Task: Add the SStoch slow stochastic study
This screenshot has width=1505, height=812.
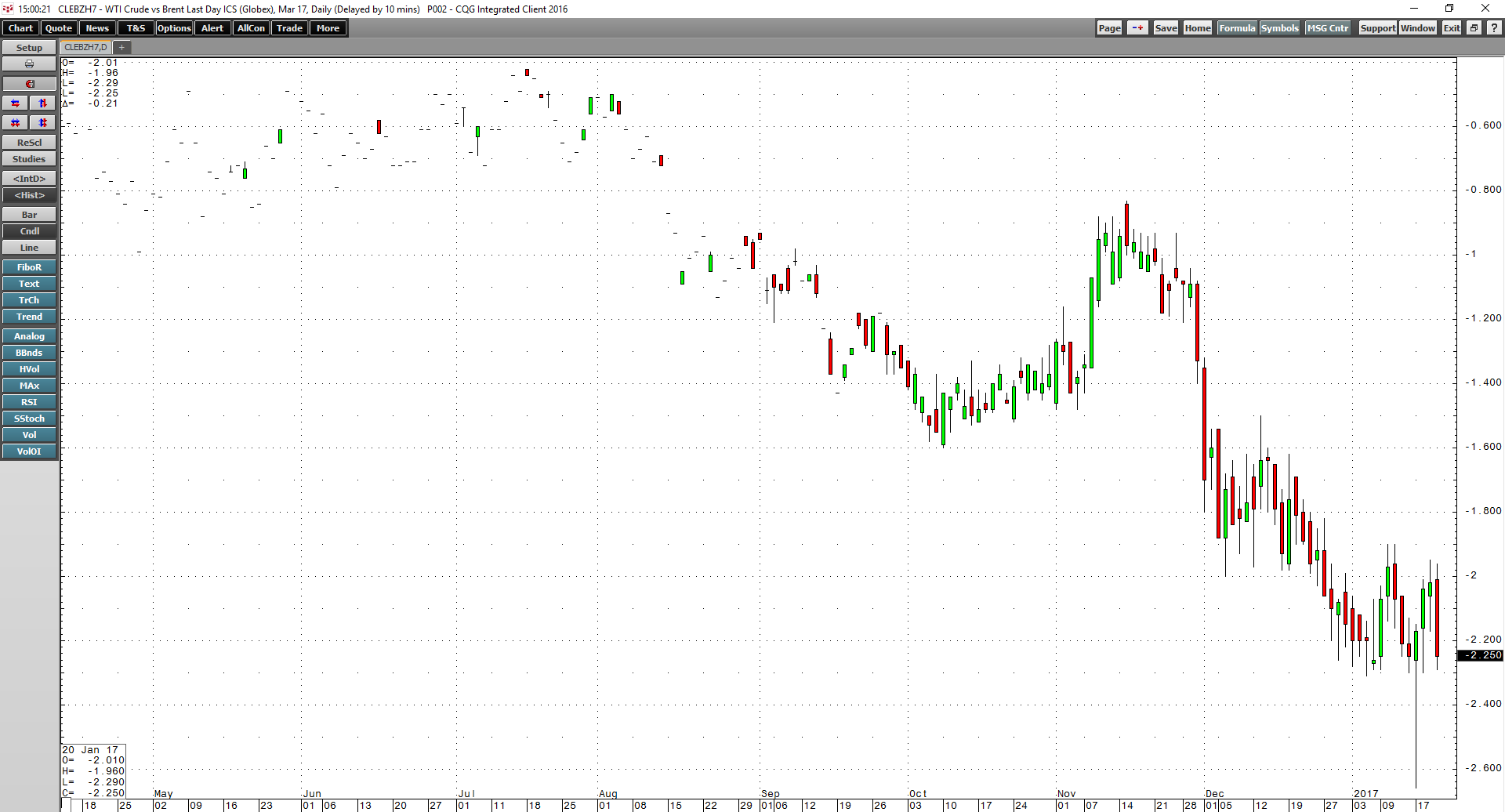Action: [x=29, y=419]
